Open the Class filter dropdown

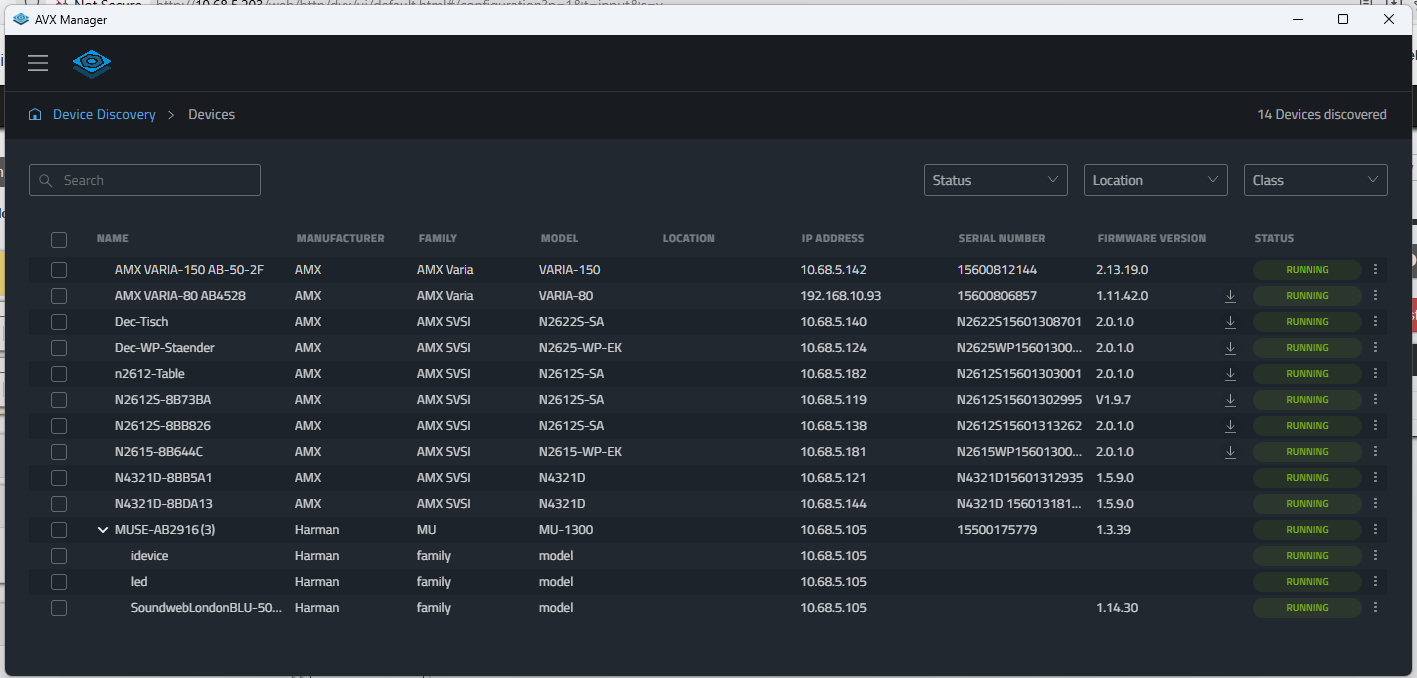(x=1315, y=180)
